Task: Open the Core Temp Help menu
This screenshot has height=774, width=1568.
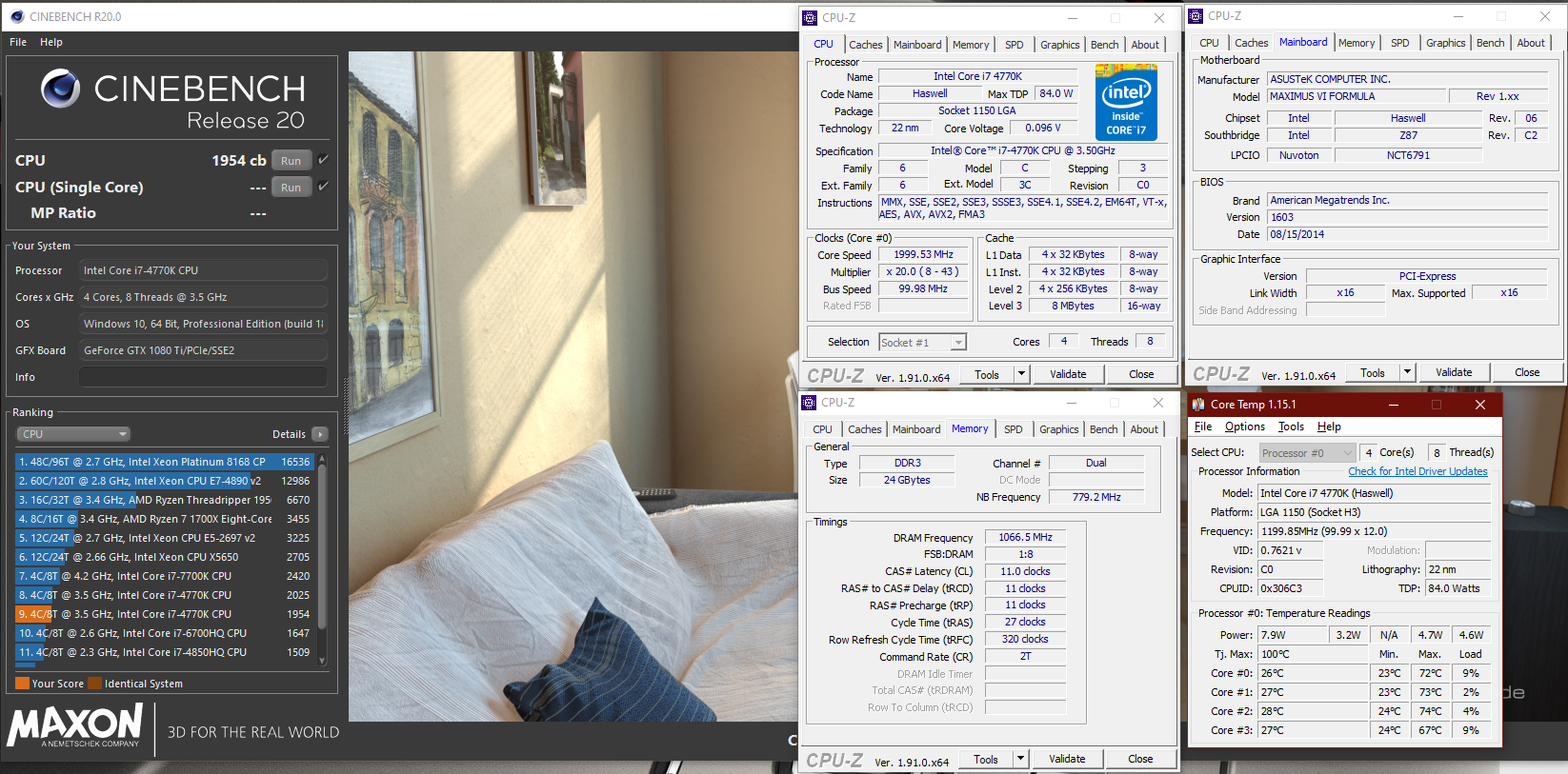Action: (1329, 427)
